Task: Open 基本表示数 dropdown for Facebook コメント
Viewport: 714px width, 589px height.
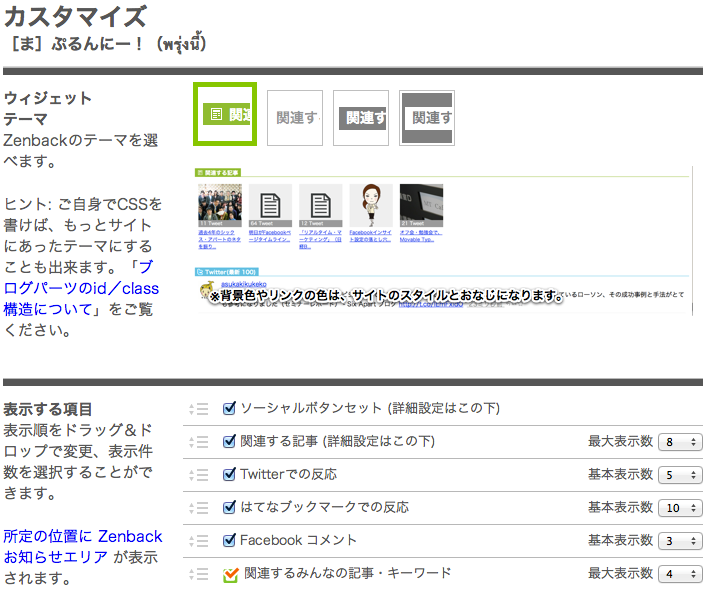Action: pos(680,541)
